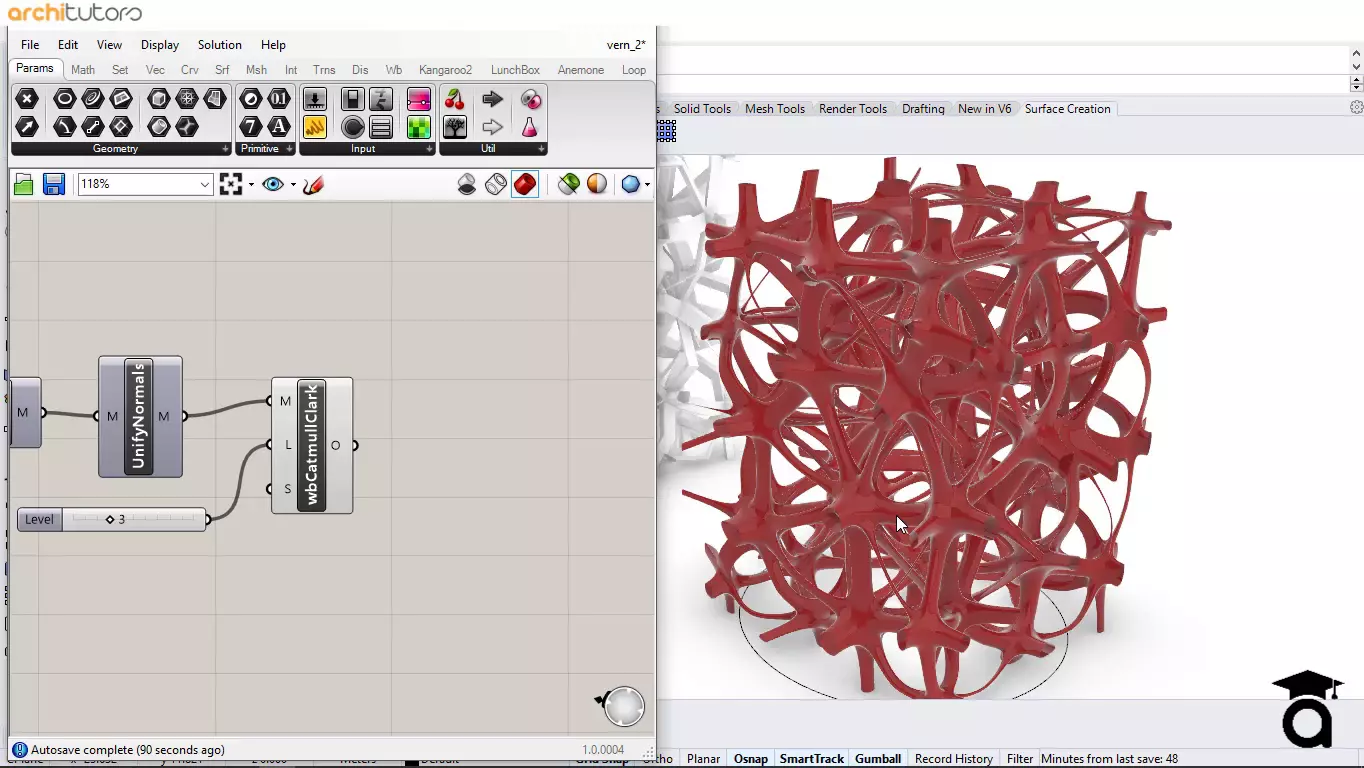Select the Import download-arrow input icon
Screen dimensions: 1364x768
pos(315,98)
